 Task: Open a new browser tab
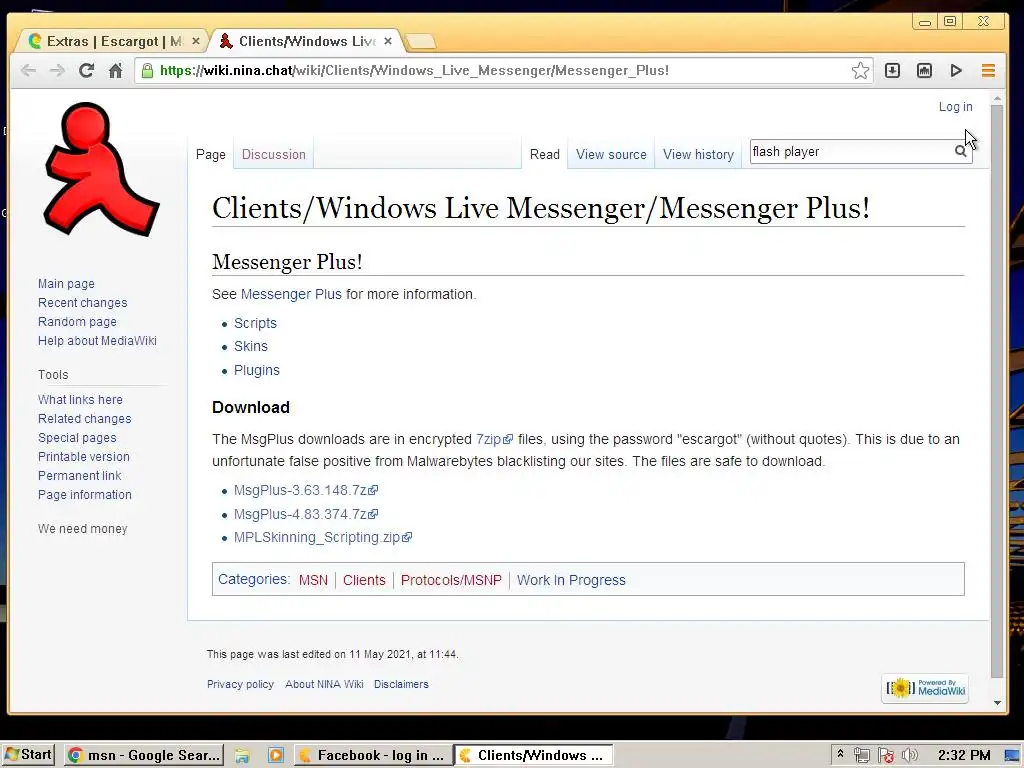click(421, 42)
